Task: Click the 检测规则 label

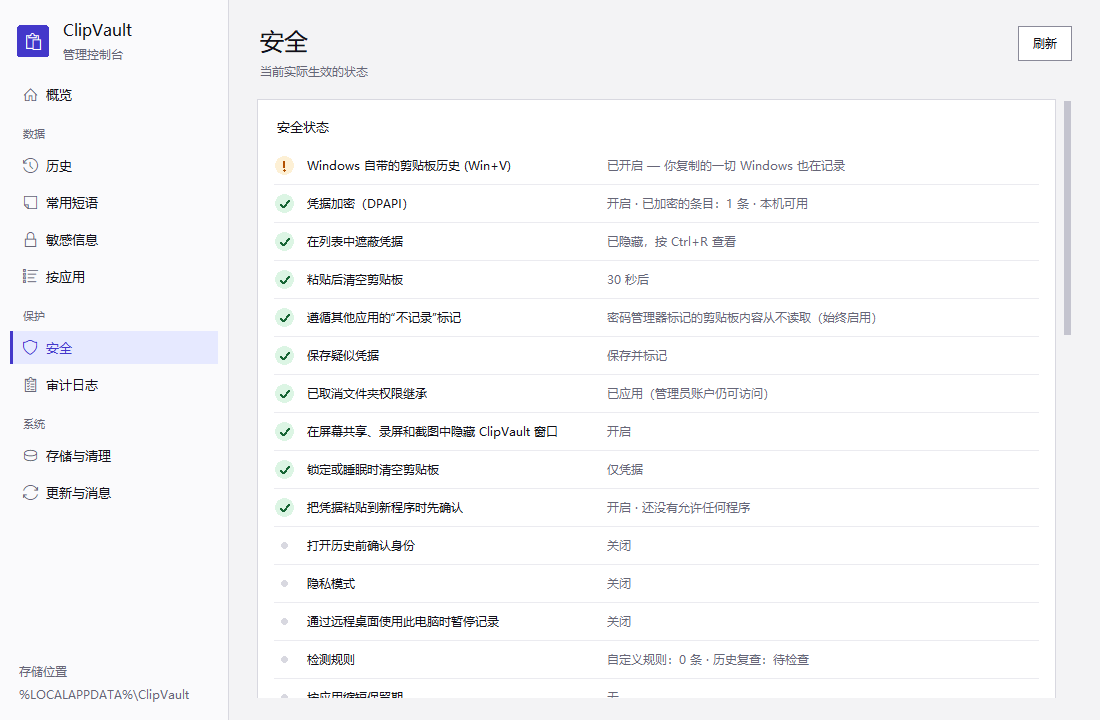Action: click(330, 659)
